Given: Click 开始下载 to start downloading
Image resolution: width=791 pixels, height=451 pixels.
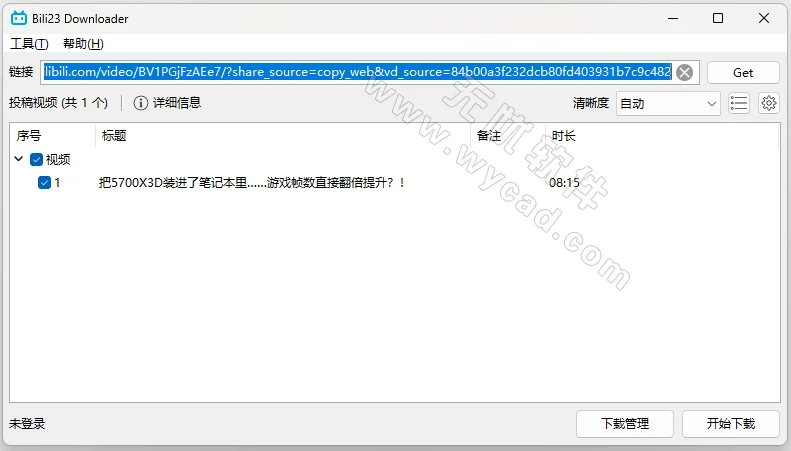Looking at the screenshot, I should (730, 423).
